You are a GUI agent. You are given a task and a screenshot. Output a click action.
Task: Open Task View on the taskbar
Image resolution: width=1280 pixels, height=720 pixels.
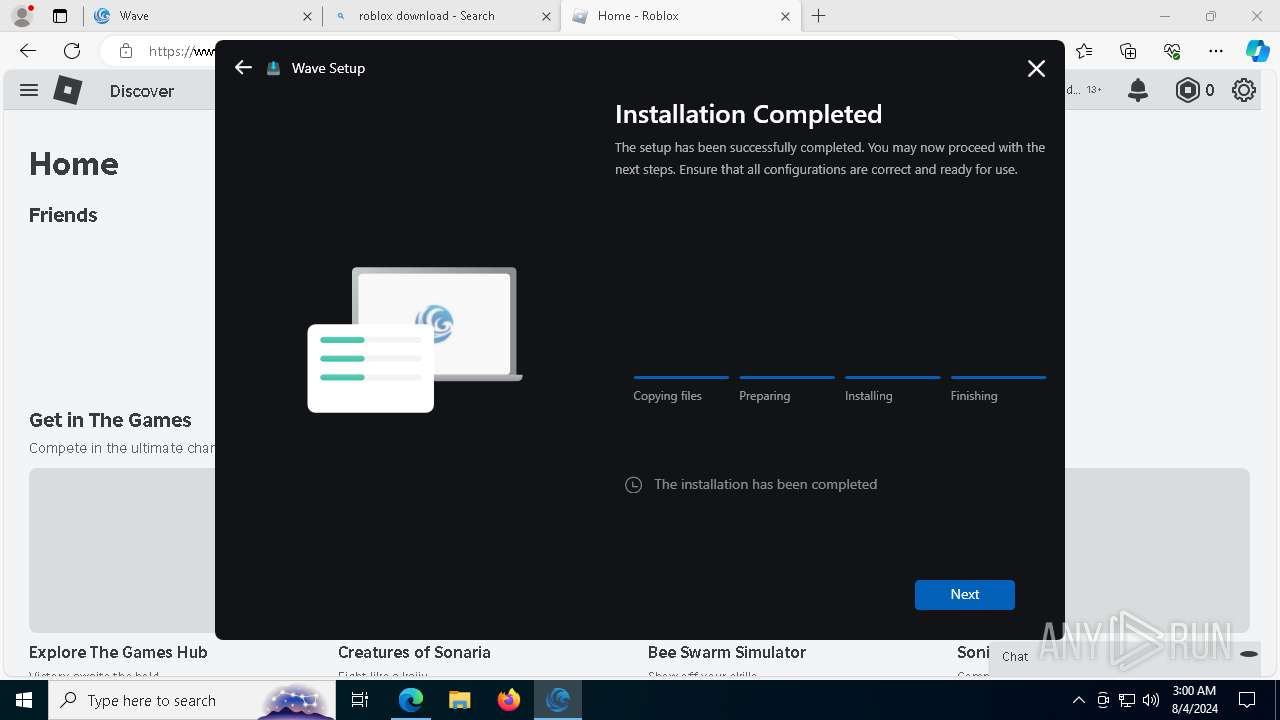pyautogui.click(x=361, y=700)
